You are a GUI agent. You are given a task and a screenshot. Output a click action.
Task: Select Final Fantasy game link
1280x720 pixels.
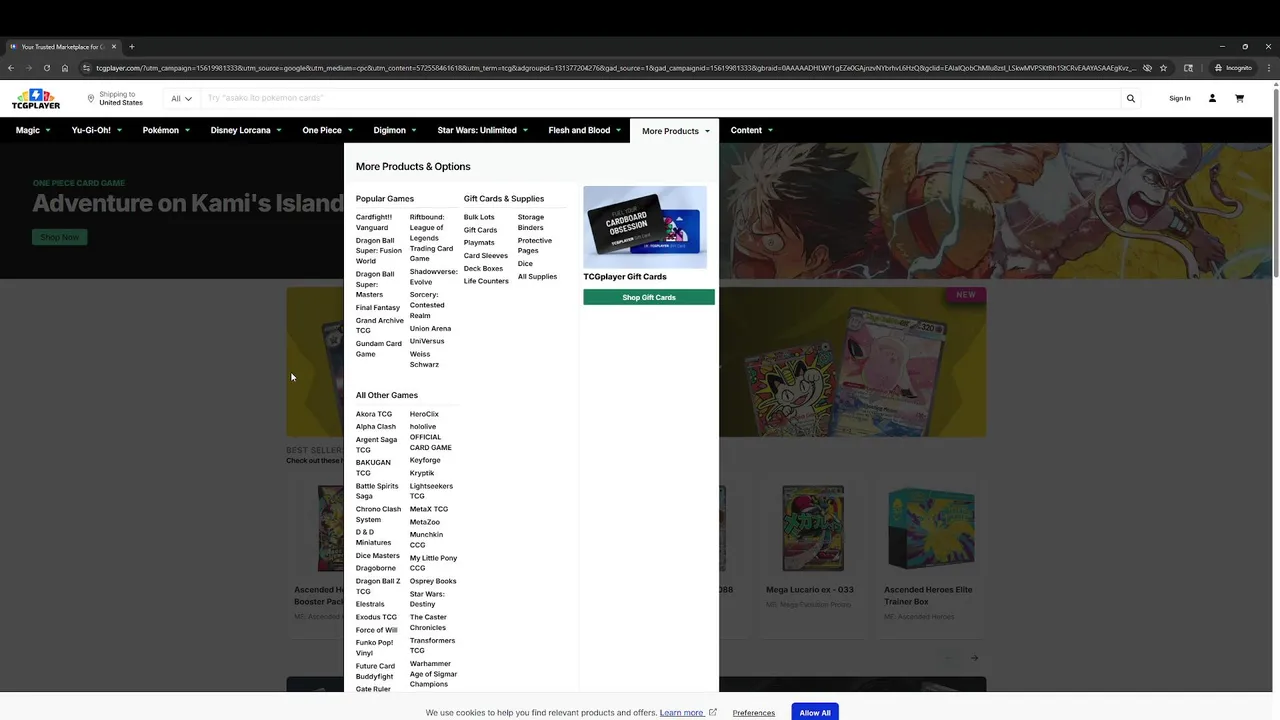[378, 307]
